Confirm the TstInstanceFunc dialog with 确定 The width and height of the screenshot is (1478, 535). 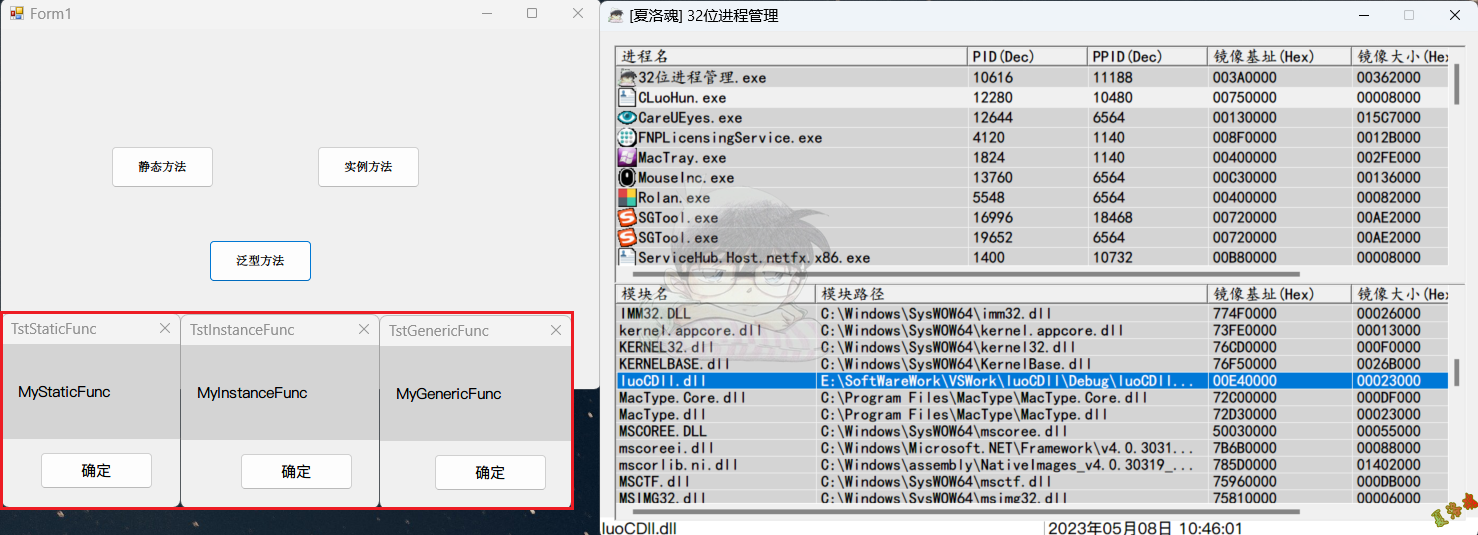tap(296, 471)
